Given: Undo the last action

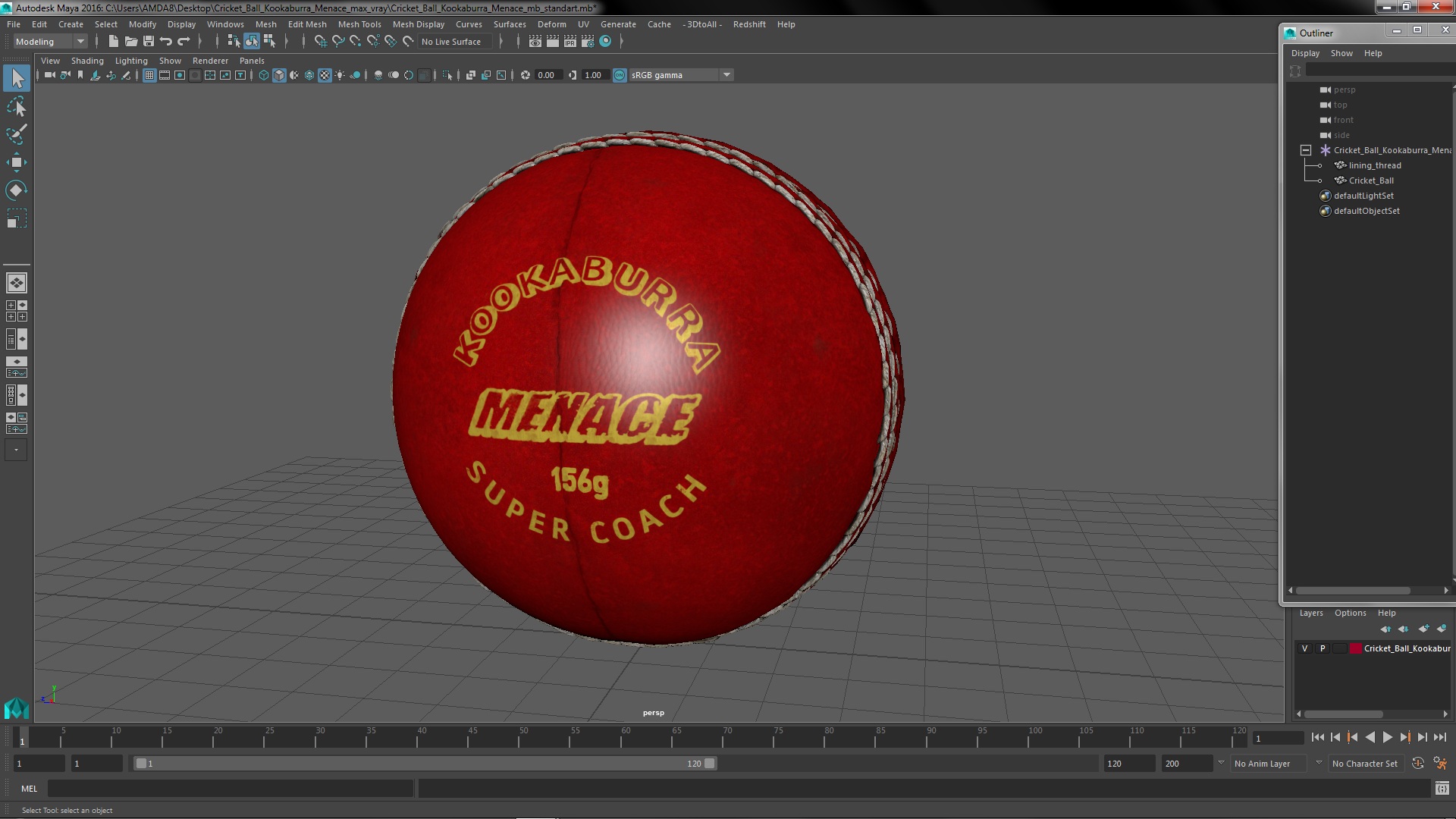Looking at the screenshot, I should (166, 42).
